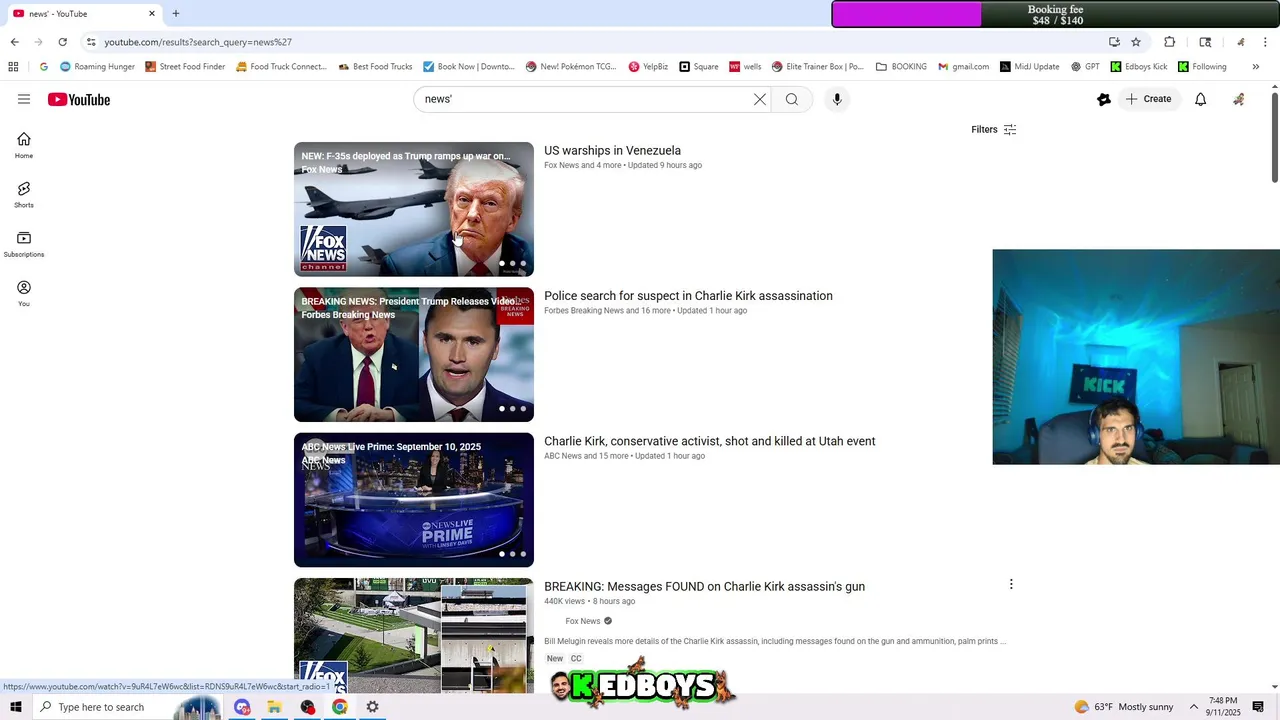Open Chrome from the taskbar
1280x720 pixels.
(x=340, y=707)
